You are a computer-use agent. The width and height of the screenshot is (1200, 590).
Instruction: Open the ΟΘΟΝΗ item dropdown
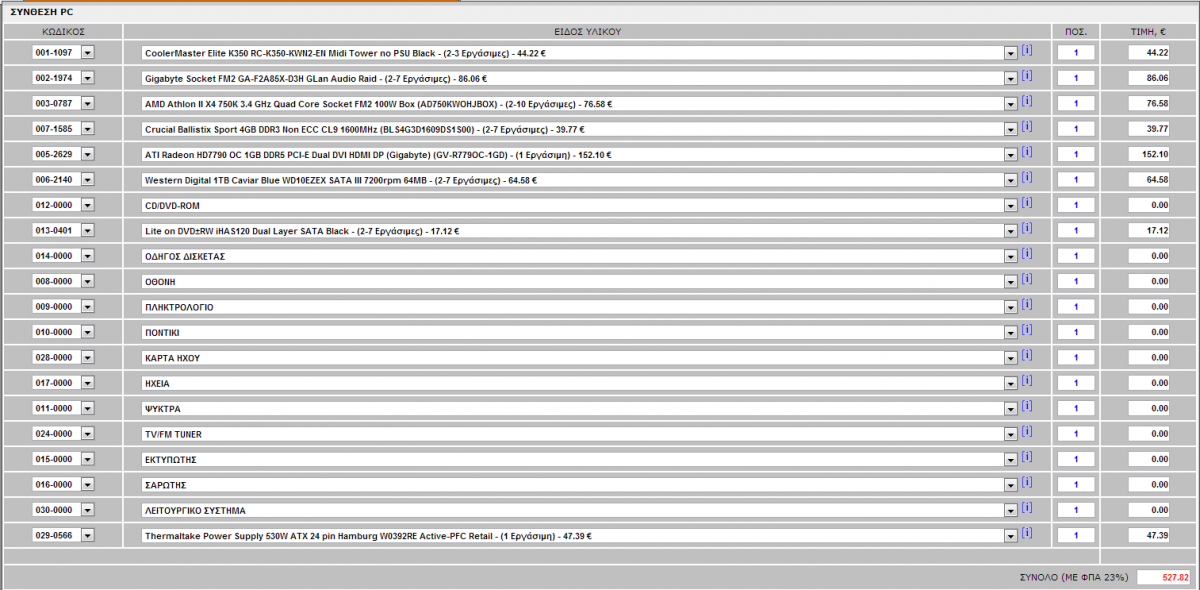[1010, 282]
